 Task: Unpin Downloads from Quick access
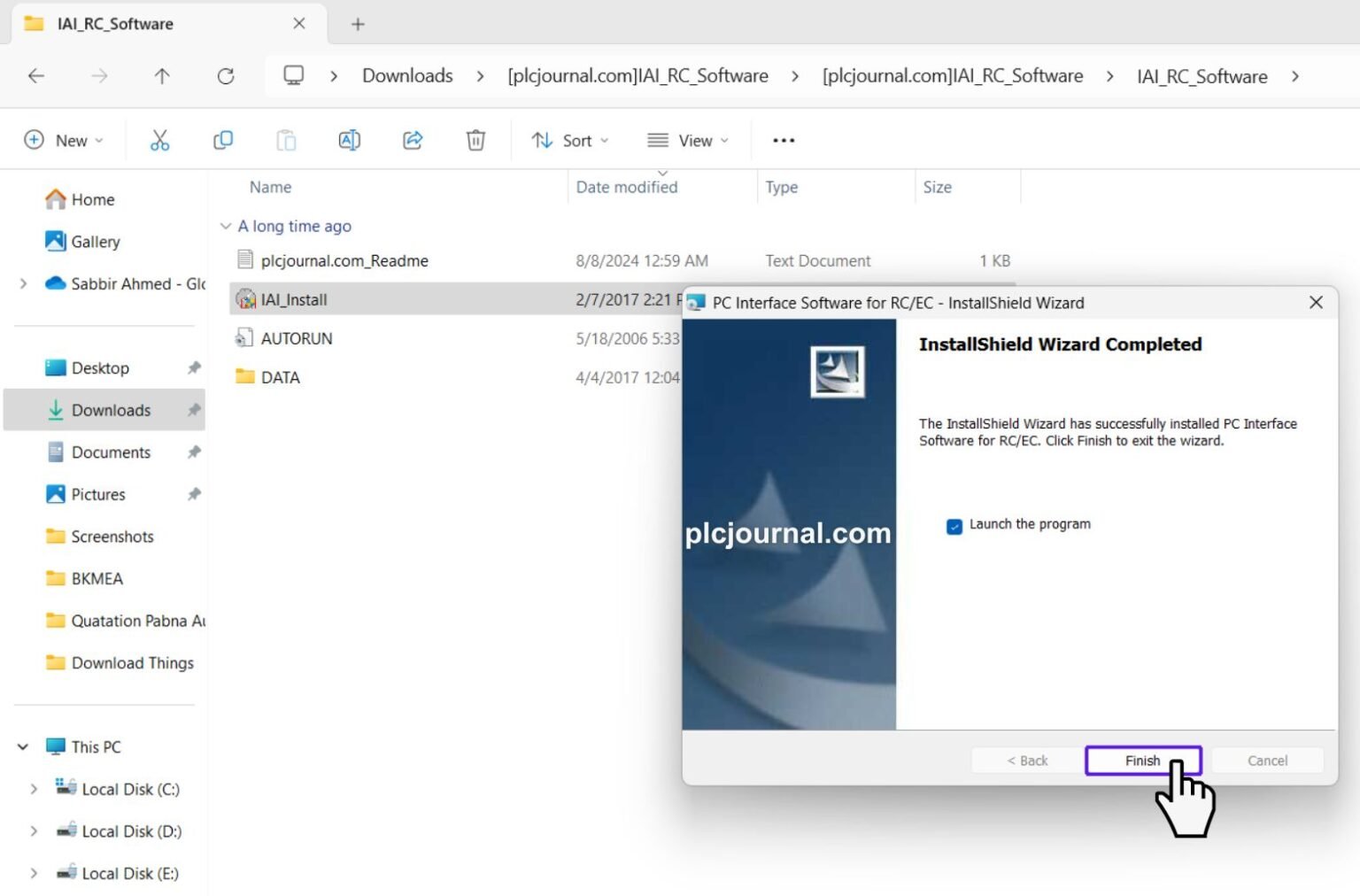tap(194, 410)
